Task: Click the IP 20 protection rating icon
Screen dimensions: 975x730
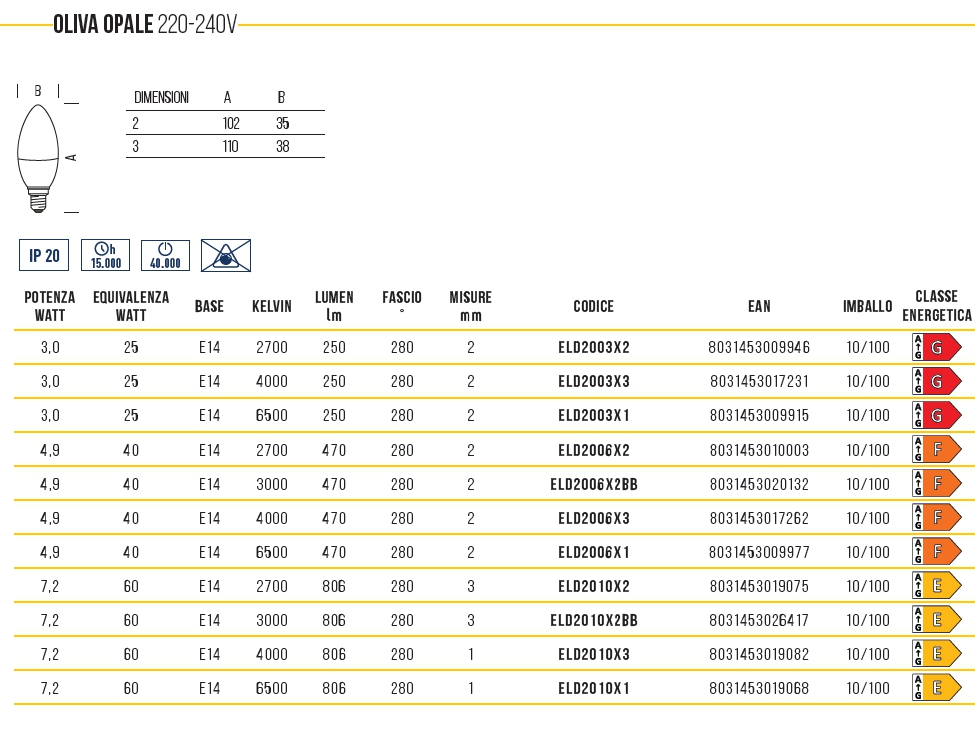Action: 44,255
